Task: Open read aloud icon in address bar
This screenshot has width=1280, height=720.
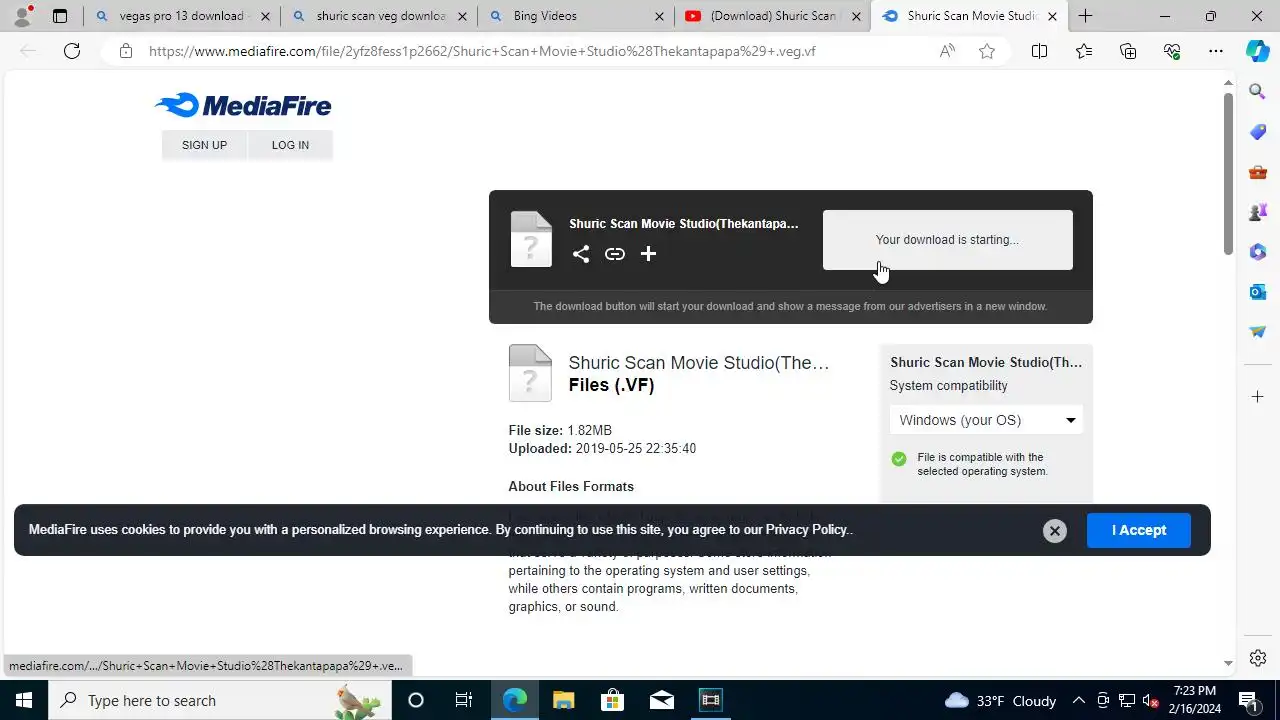Action: click(947, 51)
